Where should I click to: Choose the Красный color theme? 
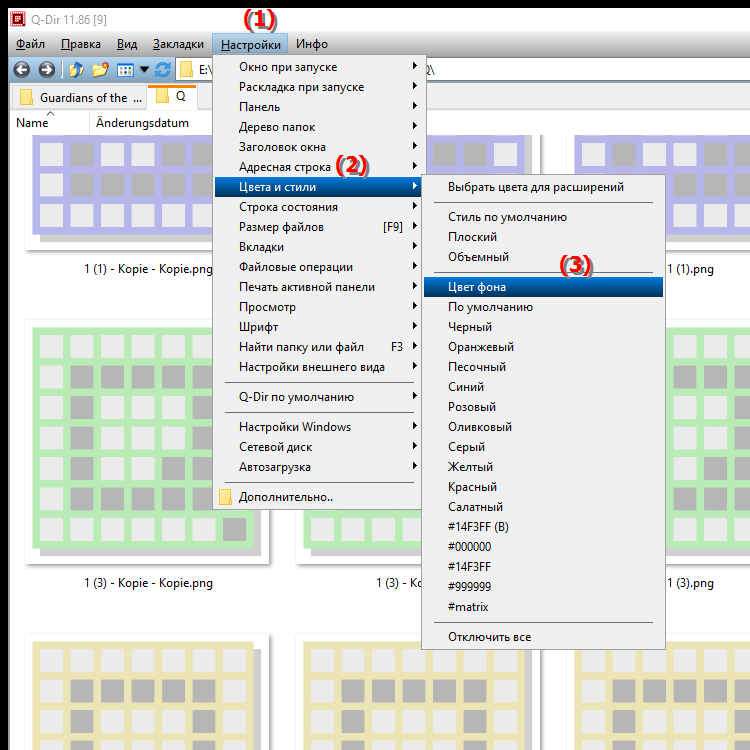coord(543,487)
